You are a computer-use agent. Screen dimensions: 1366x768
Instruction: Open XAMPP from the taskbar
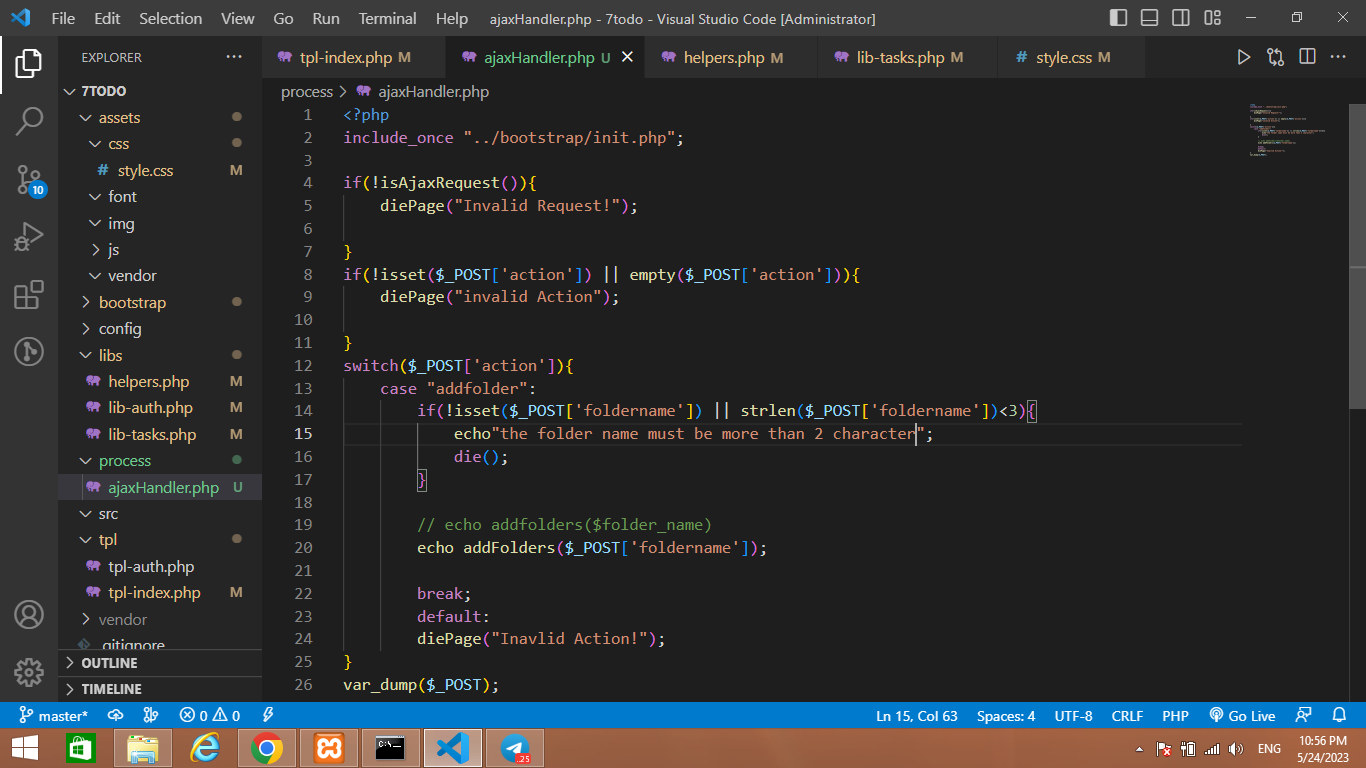[x=329, y=747]
